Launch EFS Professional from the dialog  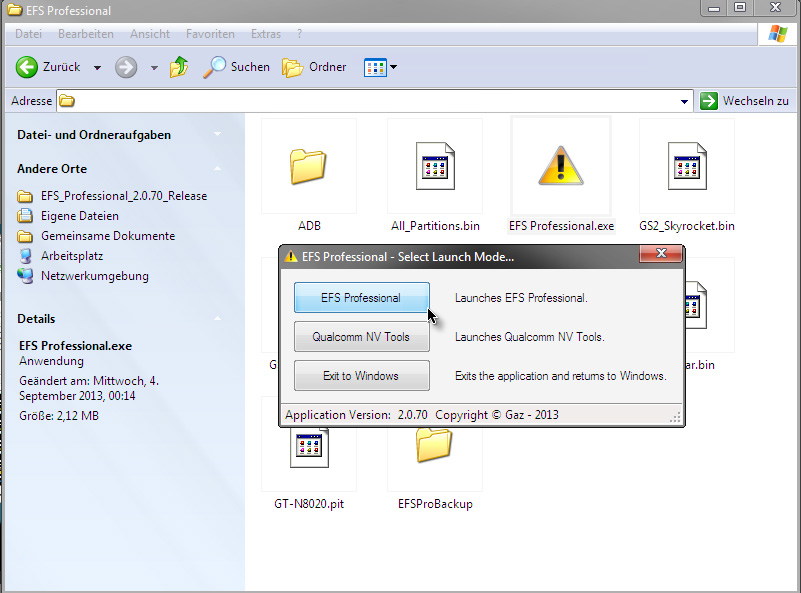point(361,298)
